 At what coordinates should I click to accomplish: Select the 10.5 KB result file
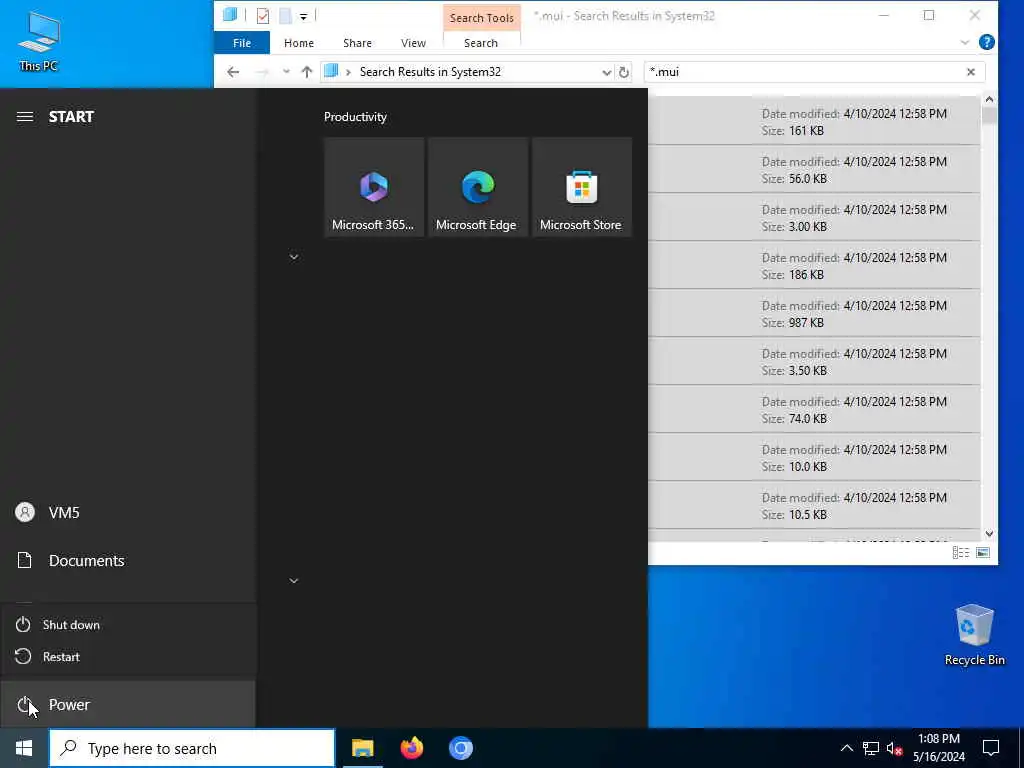814,505
